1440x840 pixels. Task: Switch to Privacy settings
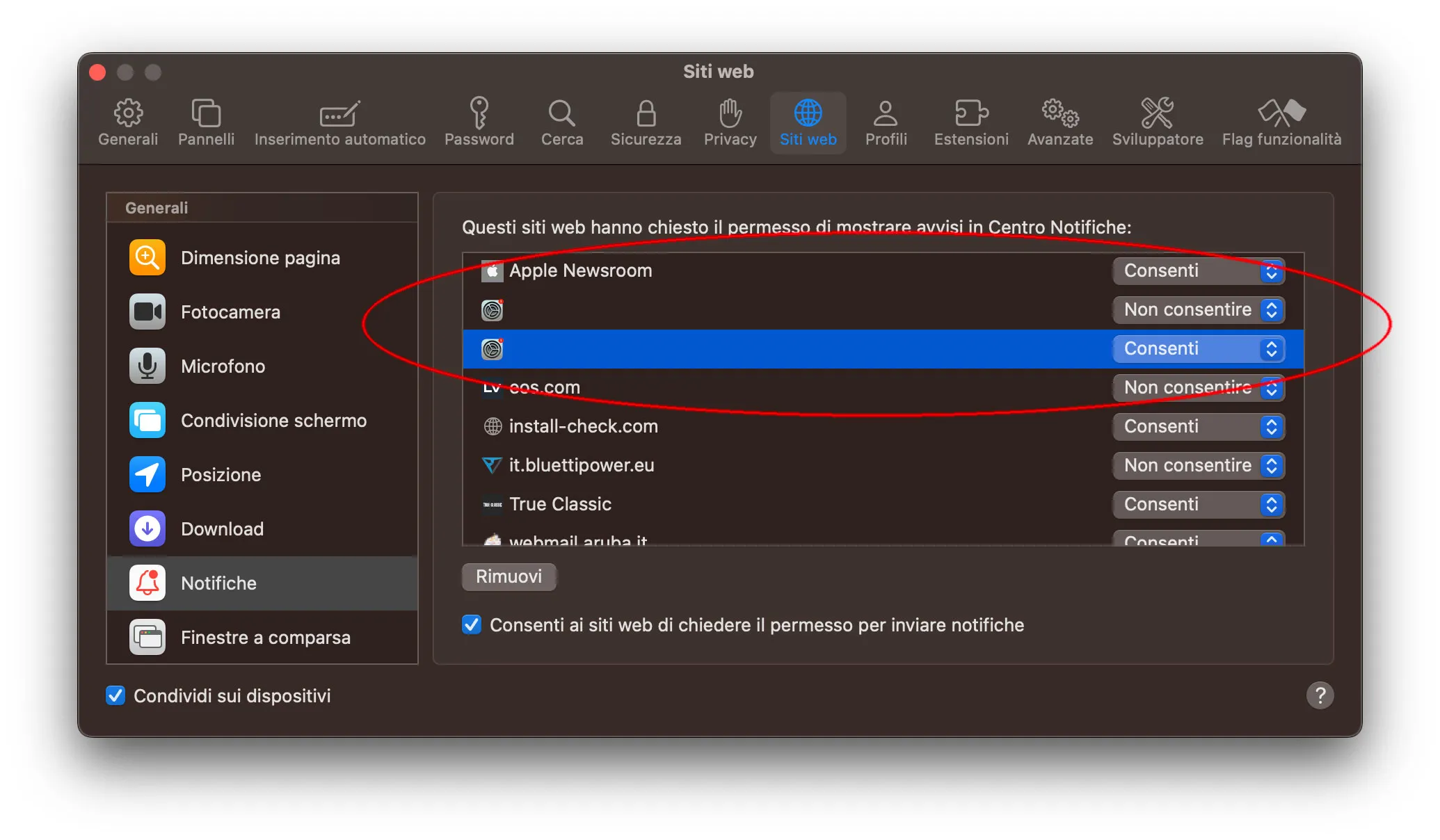tap(729, 122)
